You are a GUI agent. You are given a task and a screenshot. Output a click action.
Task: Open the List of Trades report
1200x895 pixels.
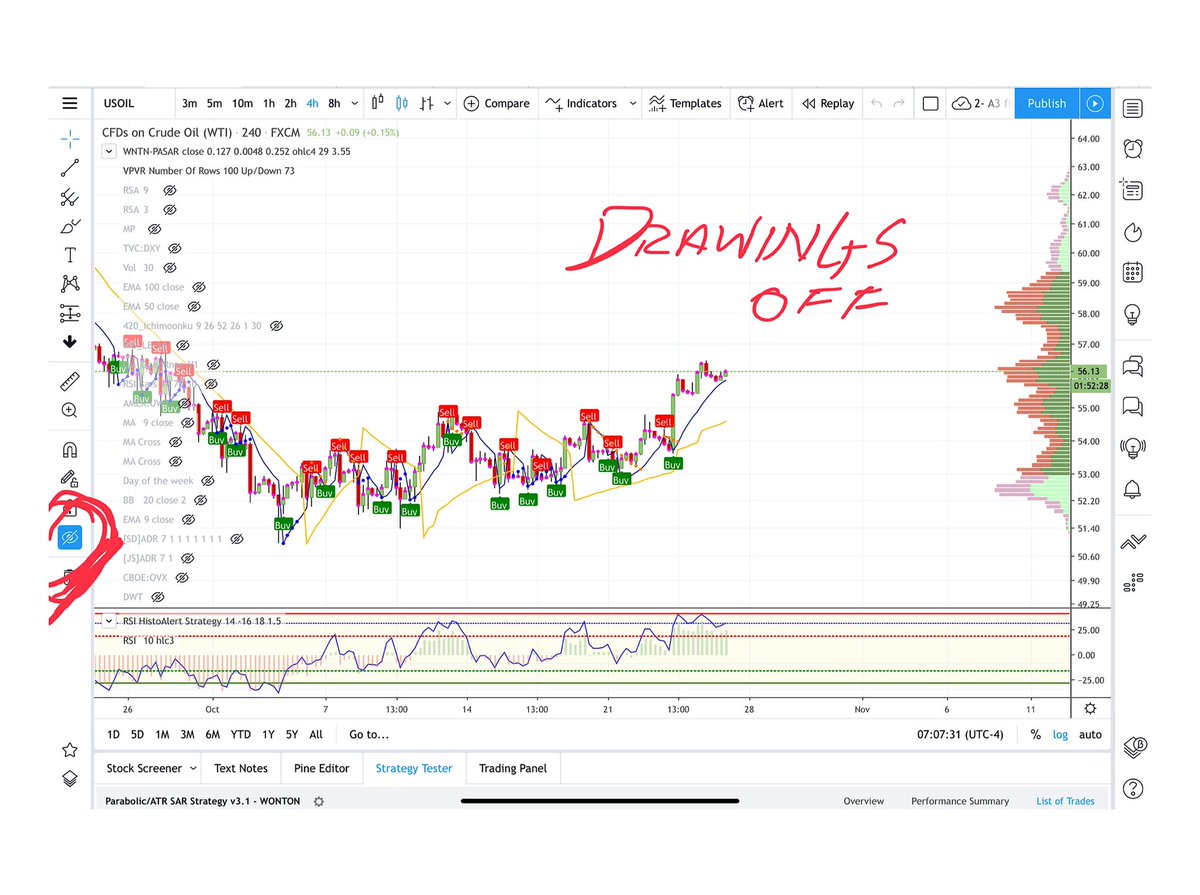click(1065, 801)
